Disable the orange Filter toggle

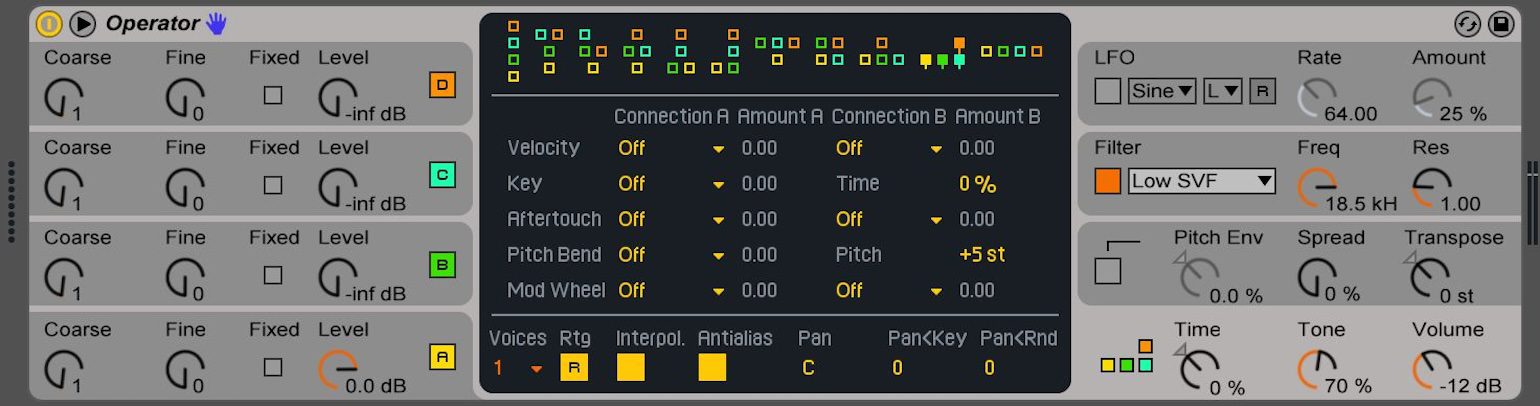click(1108, 181)
